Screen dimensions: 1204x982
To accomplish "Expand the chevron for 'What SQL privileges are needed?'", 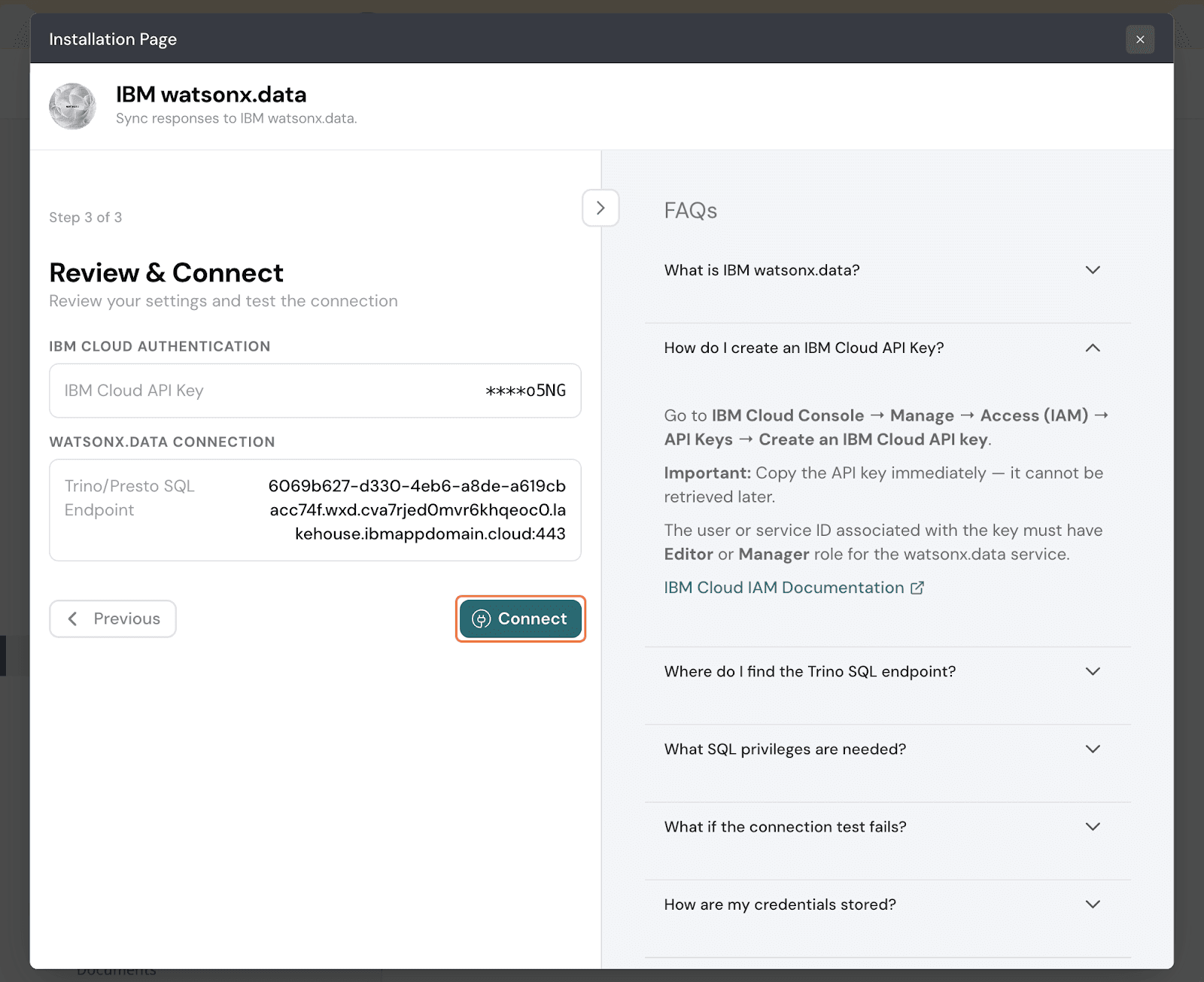I will click(1093, 749).
